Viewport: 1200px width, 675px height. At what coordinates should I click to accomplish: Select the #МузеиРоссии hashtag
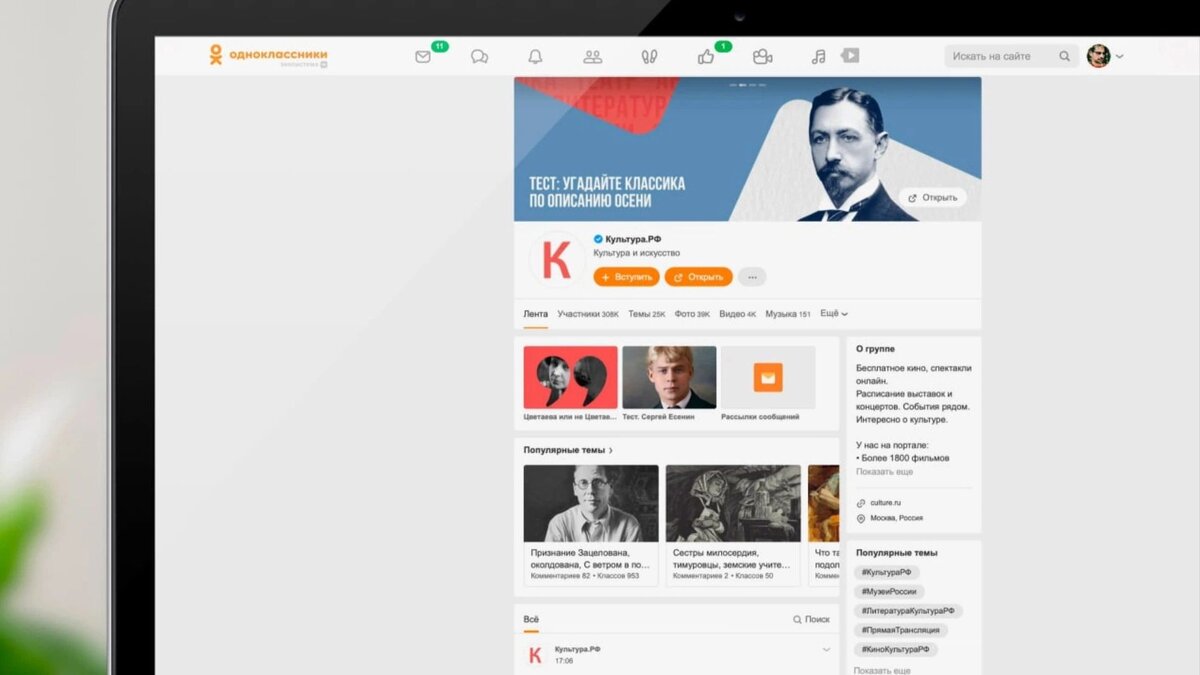coord(890,591)
